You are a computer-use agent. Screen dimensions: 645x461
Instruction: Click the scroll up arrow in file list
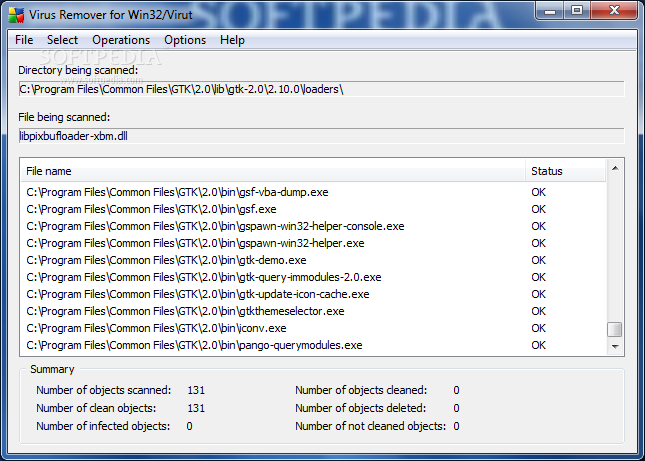[x=615, y=168]
